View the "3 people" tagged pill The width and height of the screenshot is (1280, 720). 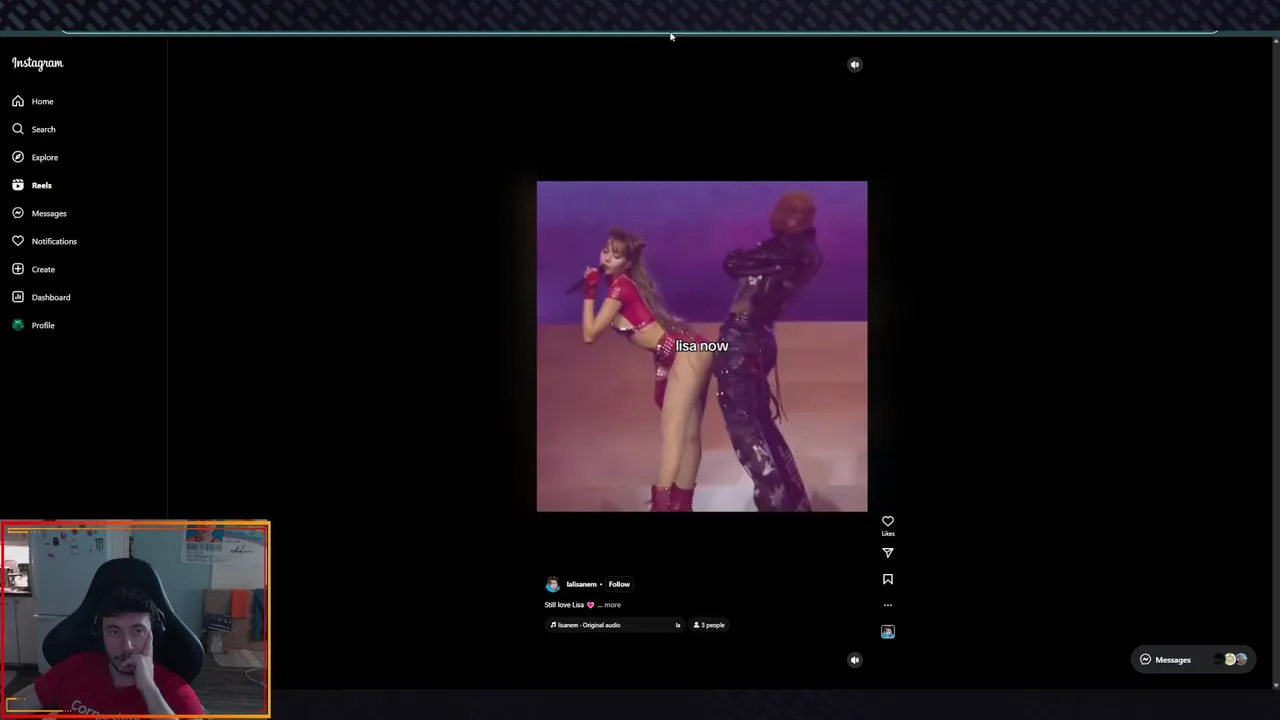tap(709, 625)
